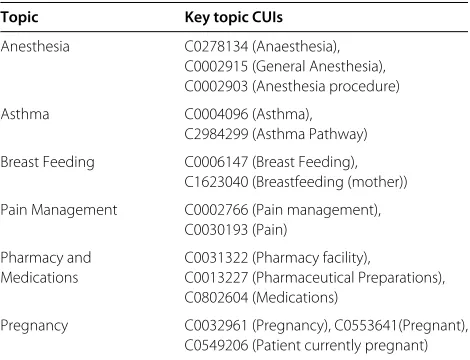Click the C0802604 (Medications) entry
470x360 pixels.
[x=261, y=297]
